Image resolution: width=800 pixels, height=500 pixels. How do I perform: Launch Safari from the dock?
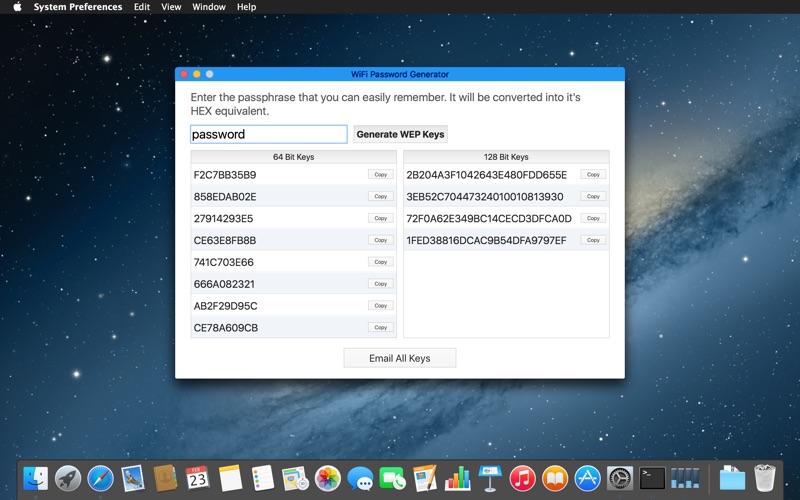pyautogui.click(x=101, y=479)
